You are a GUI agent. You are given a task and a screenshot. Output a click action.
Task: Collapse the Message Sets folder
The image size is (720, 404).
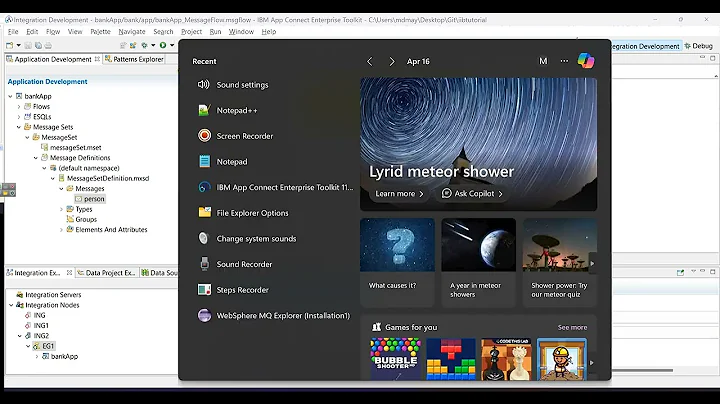point(19,127)
